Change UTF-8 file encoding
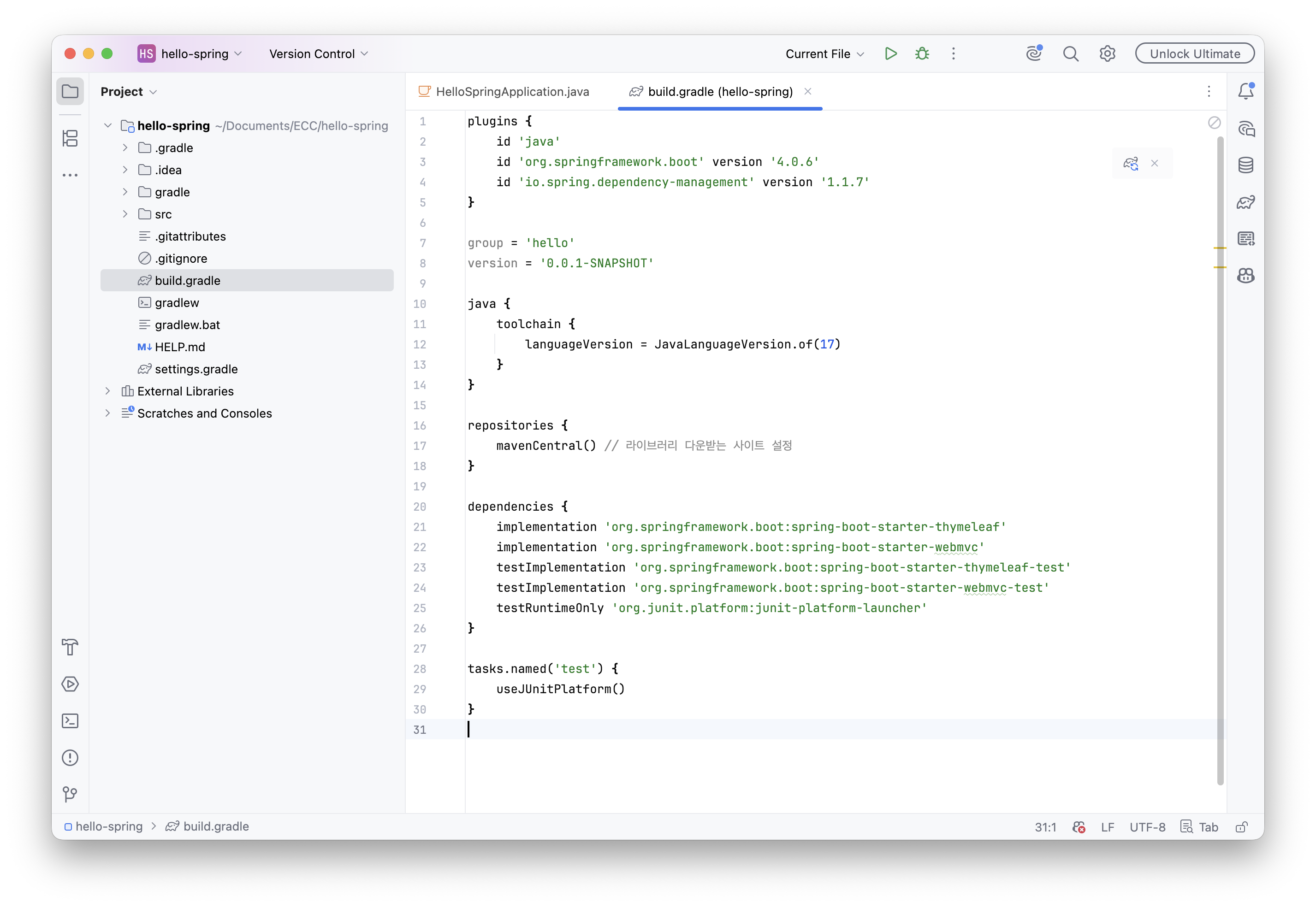This screenshot has width=1316, height=908. pos(1147,827)
